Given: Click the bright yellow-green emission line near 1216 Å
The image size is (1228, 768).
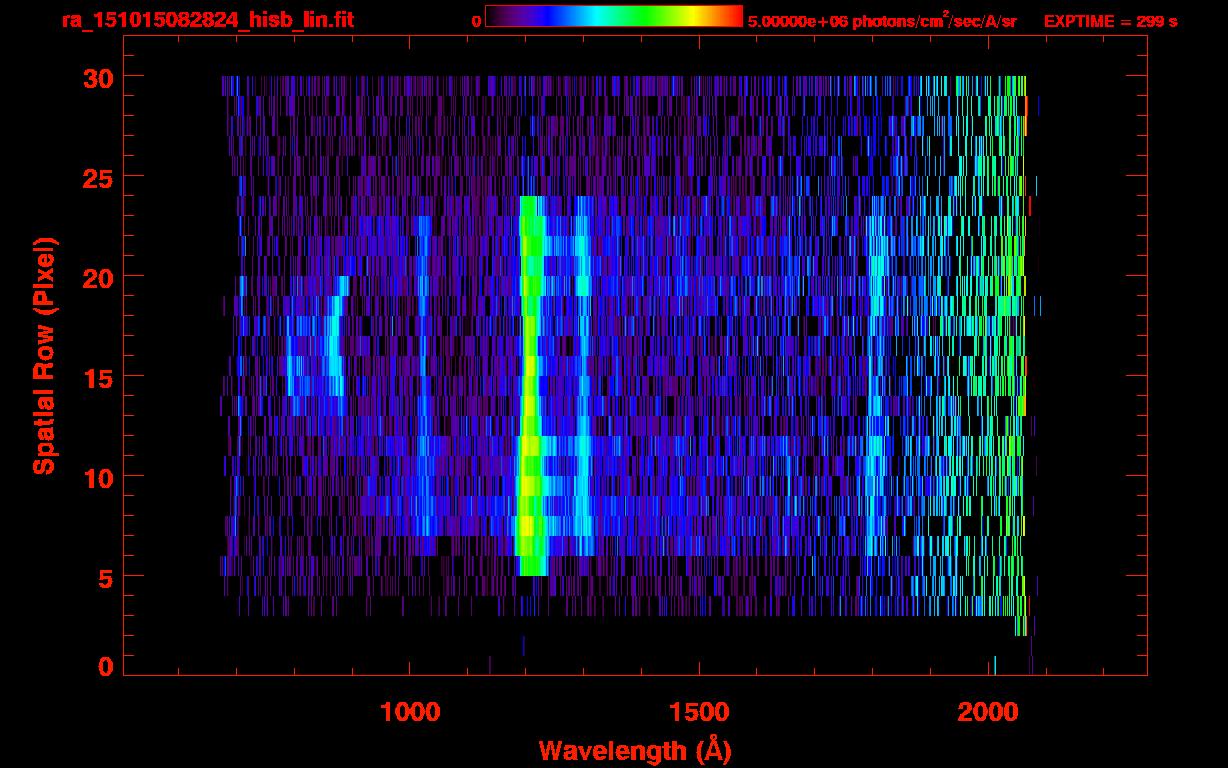Looking at the screenshot, I should tap(530, 386).
